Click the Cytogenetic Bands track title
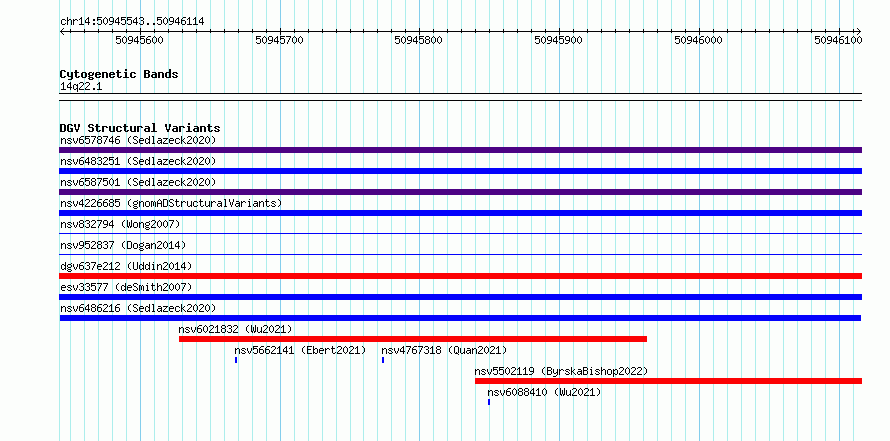890x441 pixels. pos(119,74)
